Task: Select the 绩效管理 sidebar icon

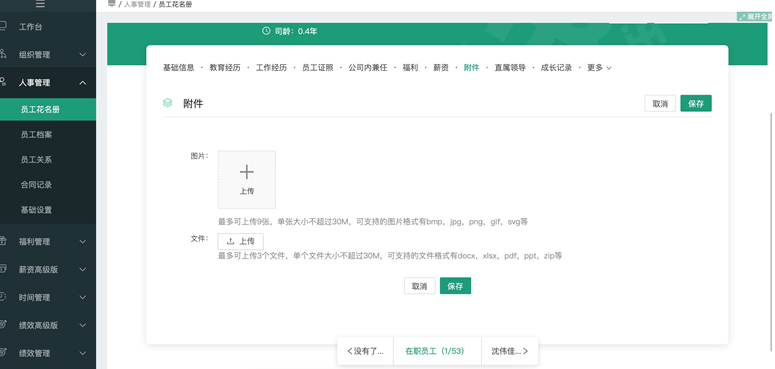Action: point(2,353)
